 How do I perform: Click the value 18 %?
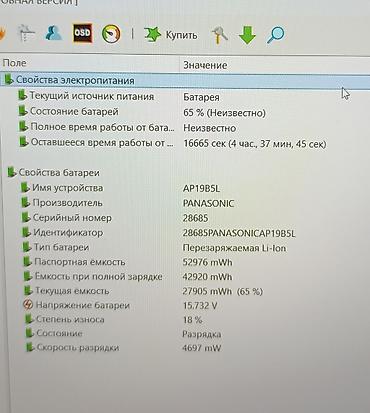point(192,320)
